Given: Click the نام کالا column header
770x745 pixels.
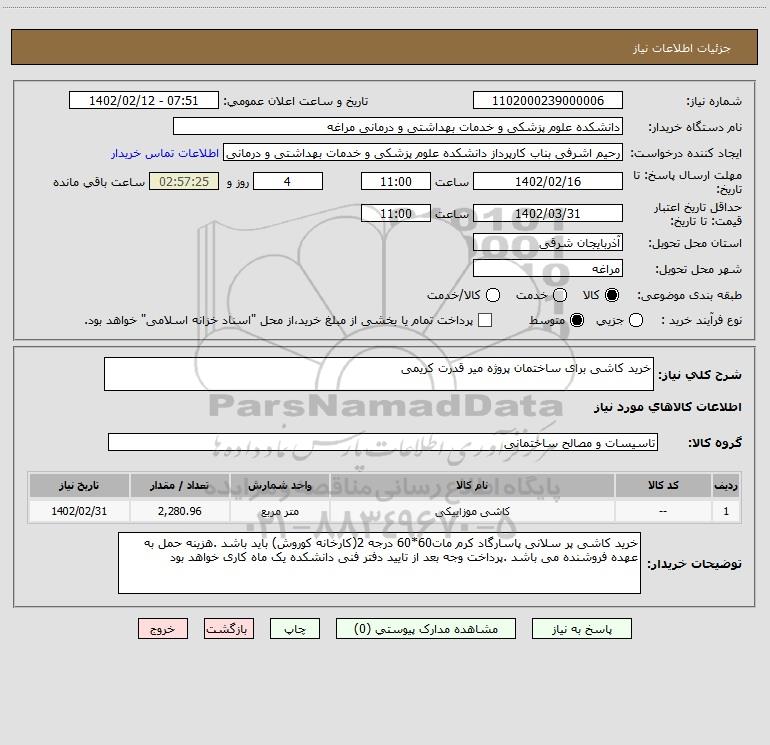Looking at the screenshot, I should pos(472,485).
